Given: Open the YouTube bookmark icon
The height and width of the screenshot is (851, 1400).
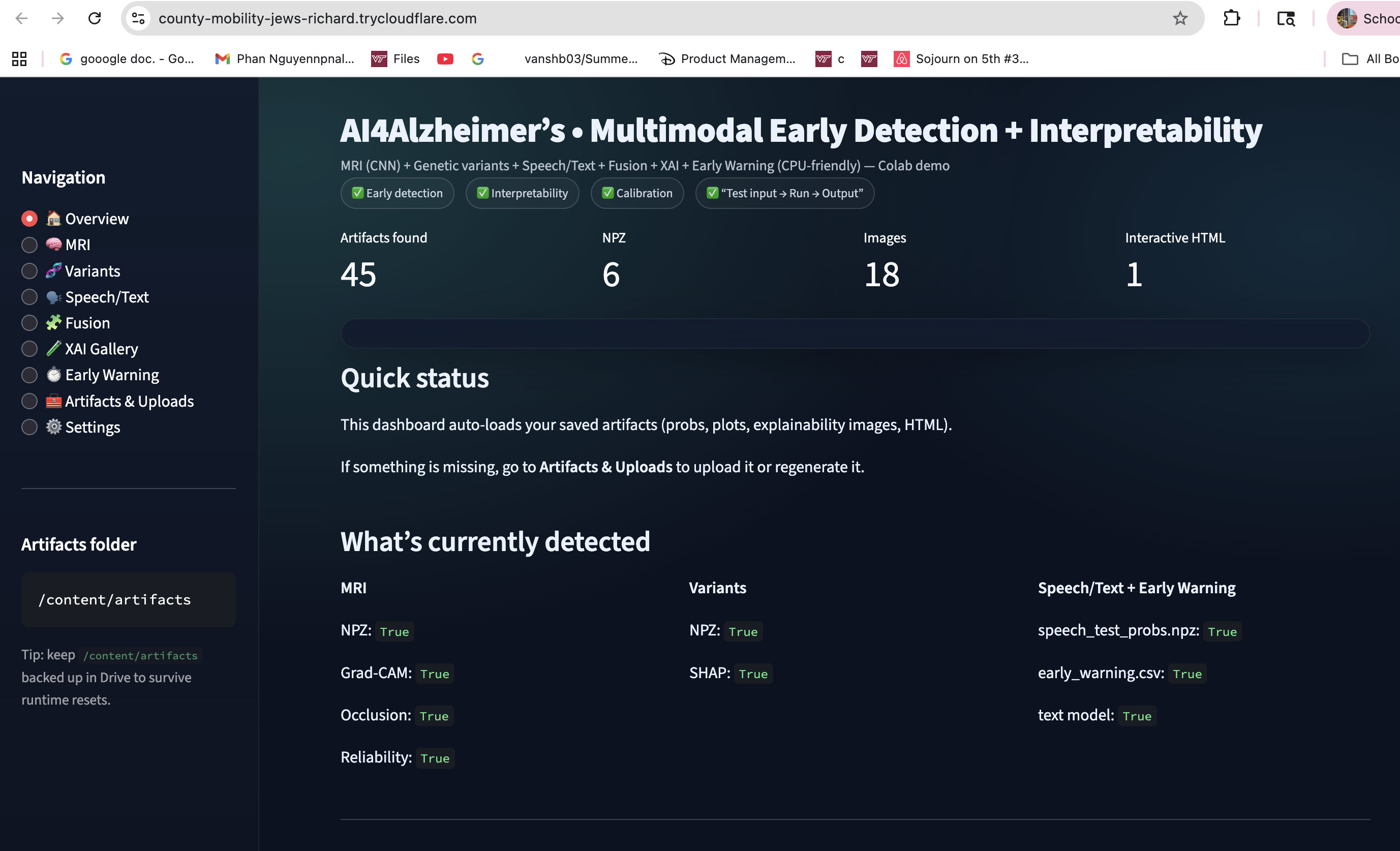Looking at the screenshot, I should 445,58.
